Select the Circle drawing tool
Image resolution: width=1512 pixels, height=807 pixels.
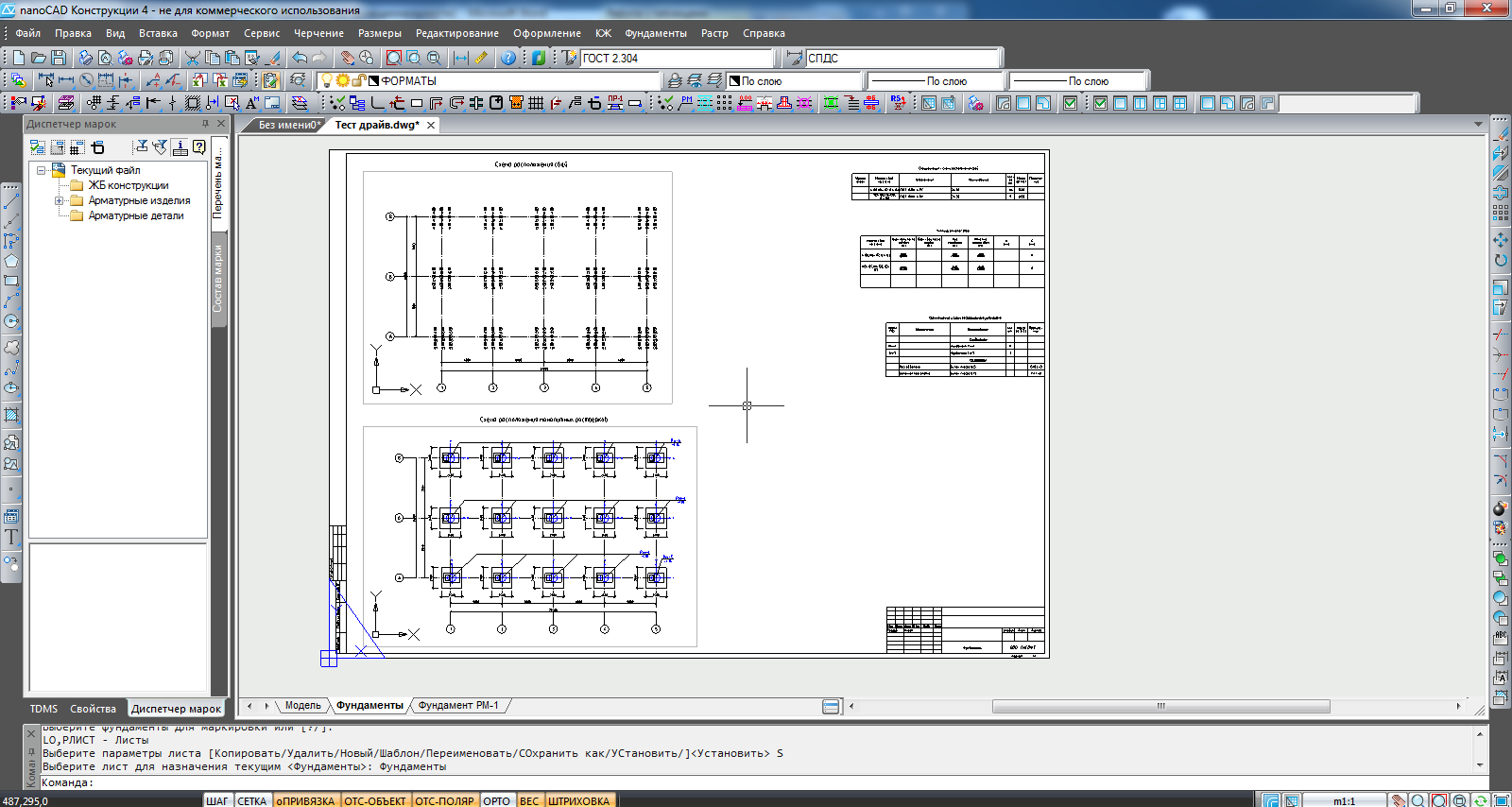click(x=11, y=321)
